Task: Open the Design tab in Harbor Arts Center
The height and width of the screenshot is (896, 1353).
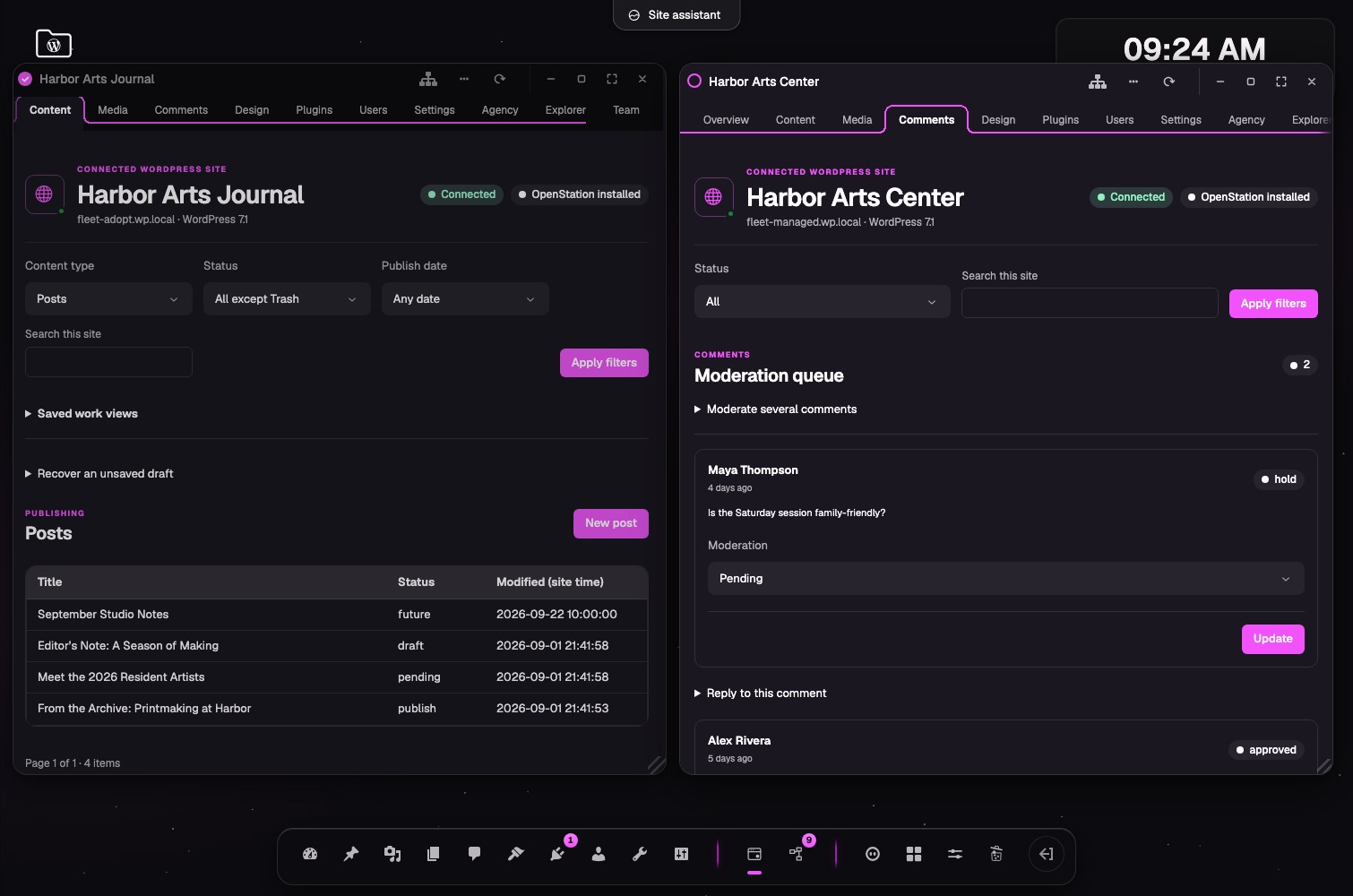Action: [998, 120]
